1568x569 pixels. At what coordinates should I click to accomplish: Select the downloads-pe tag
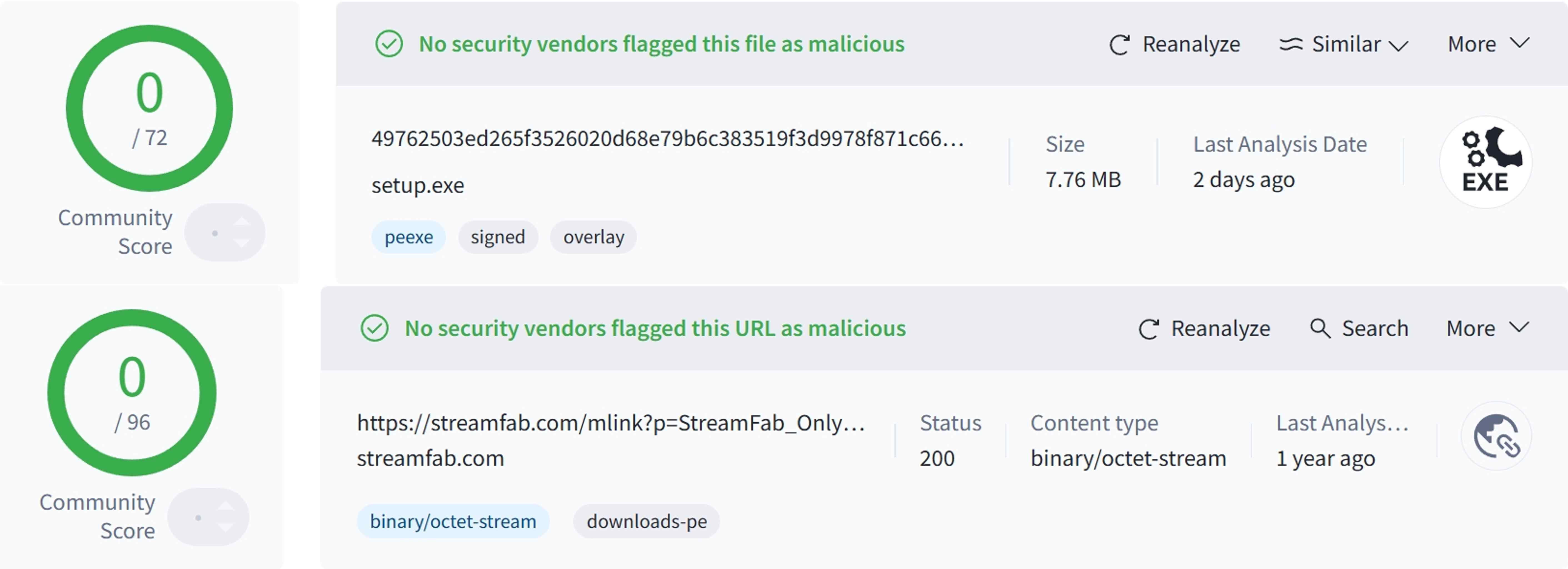646,521
